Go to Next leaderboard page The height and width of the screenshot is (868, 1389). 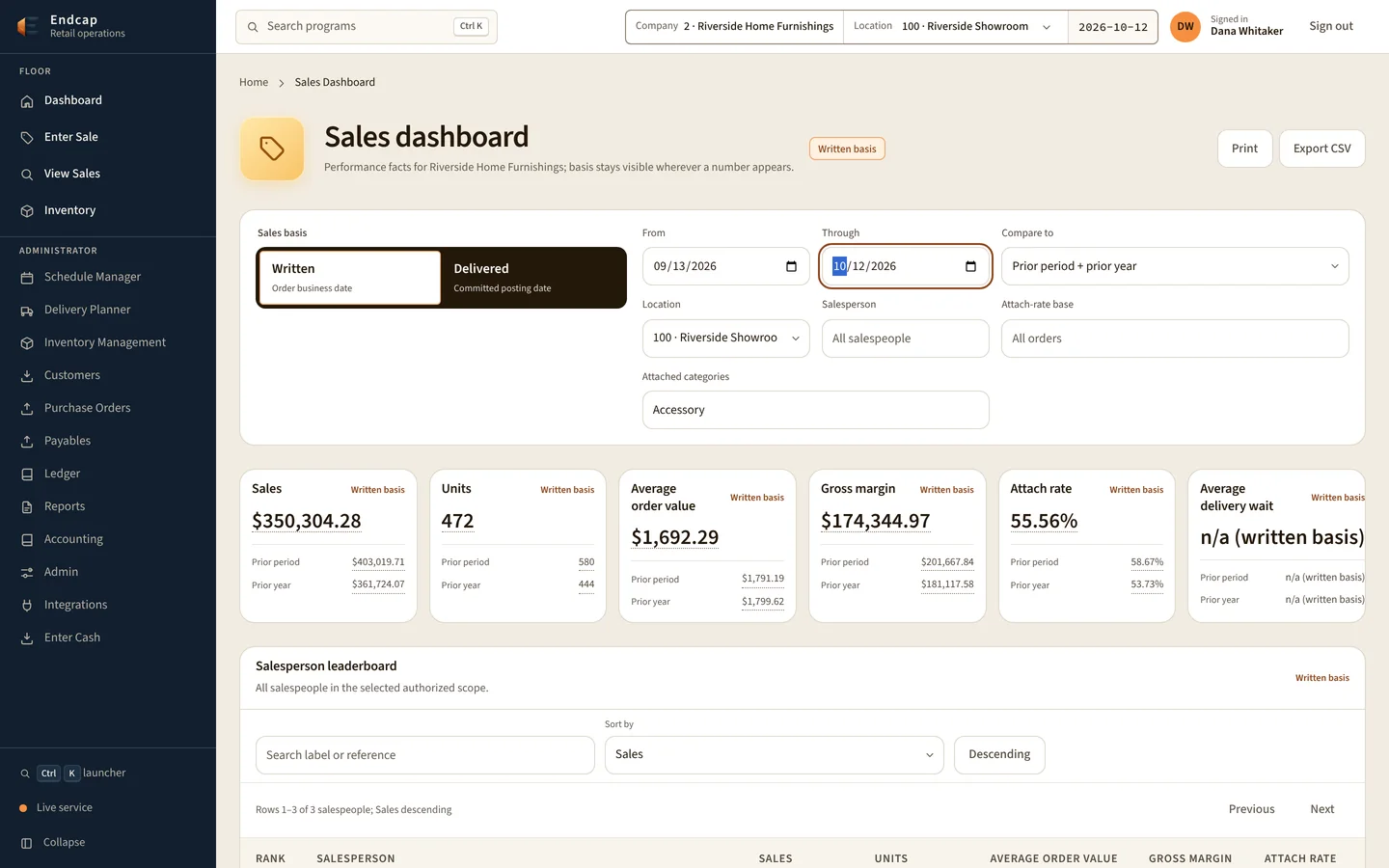click(x=1322, y=810)
